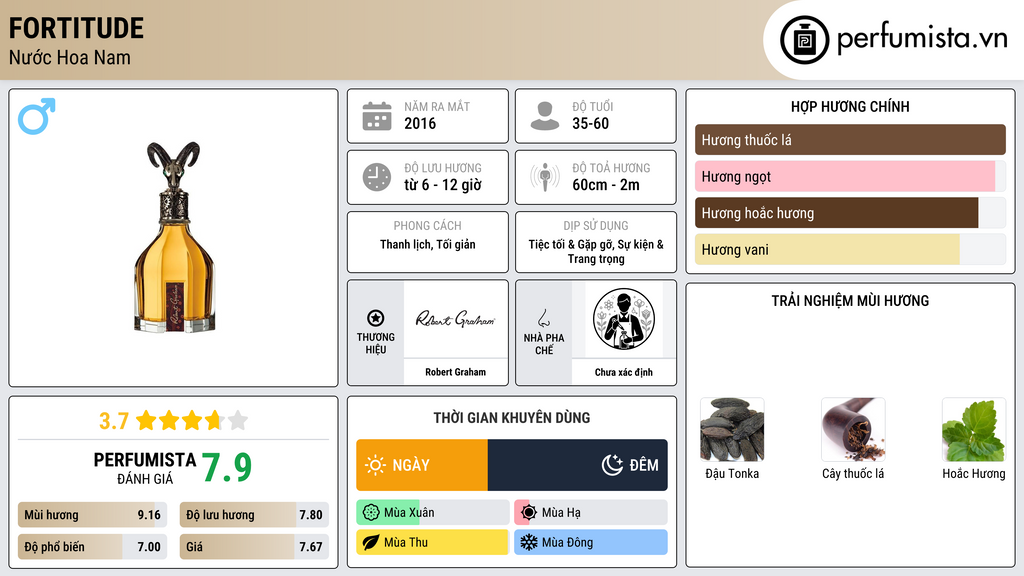Click the Cây thuốc lá pipe thumbnail
The height and width of the screenshot is (576, 1024).
853,430
